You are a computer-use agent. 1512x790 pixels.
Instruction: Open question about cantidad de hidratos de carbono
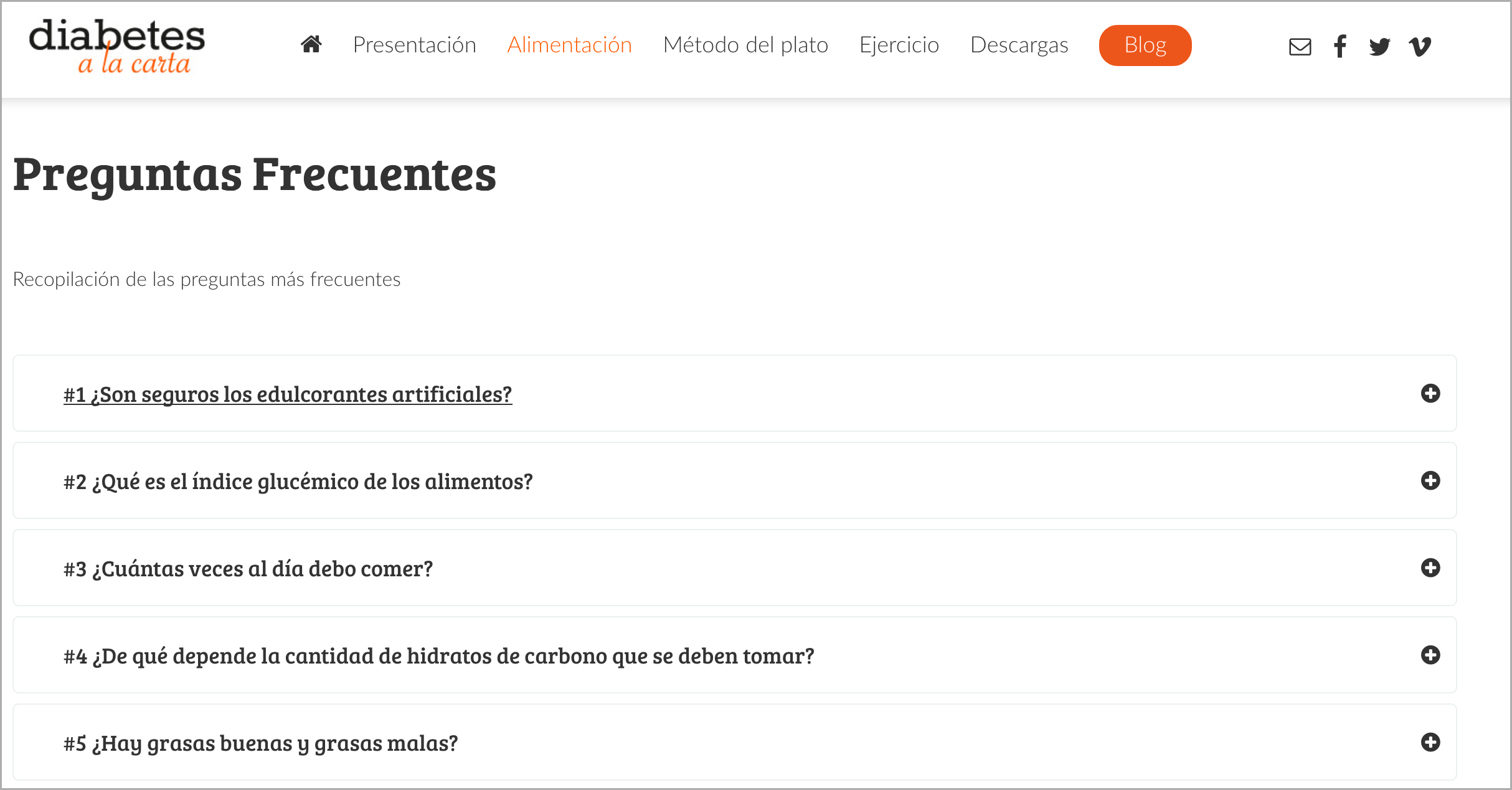[439, 656]
